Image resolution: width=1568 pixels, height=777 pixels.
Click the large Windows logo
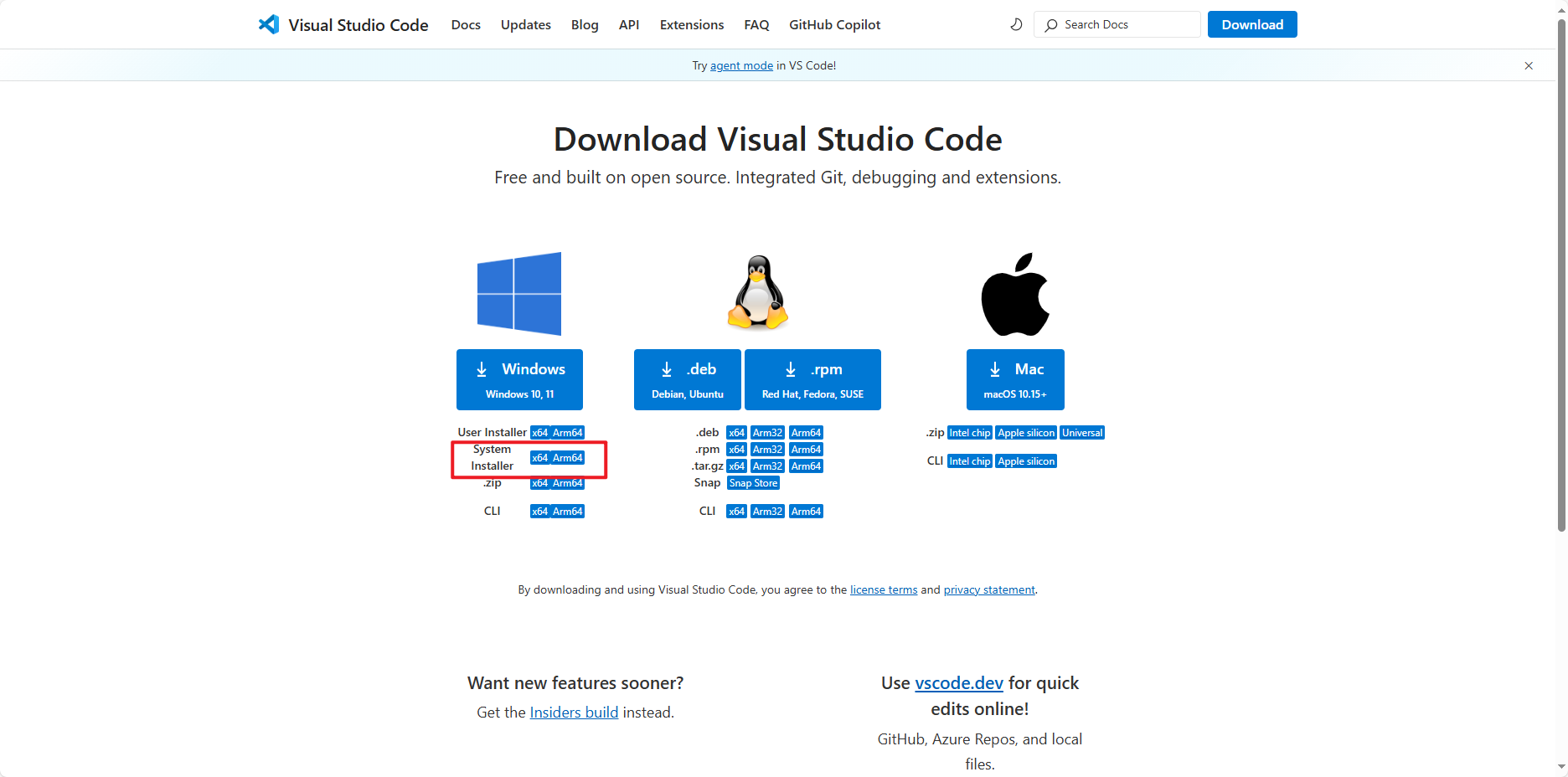pyautogui.click(x=519, y=294)
